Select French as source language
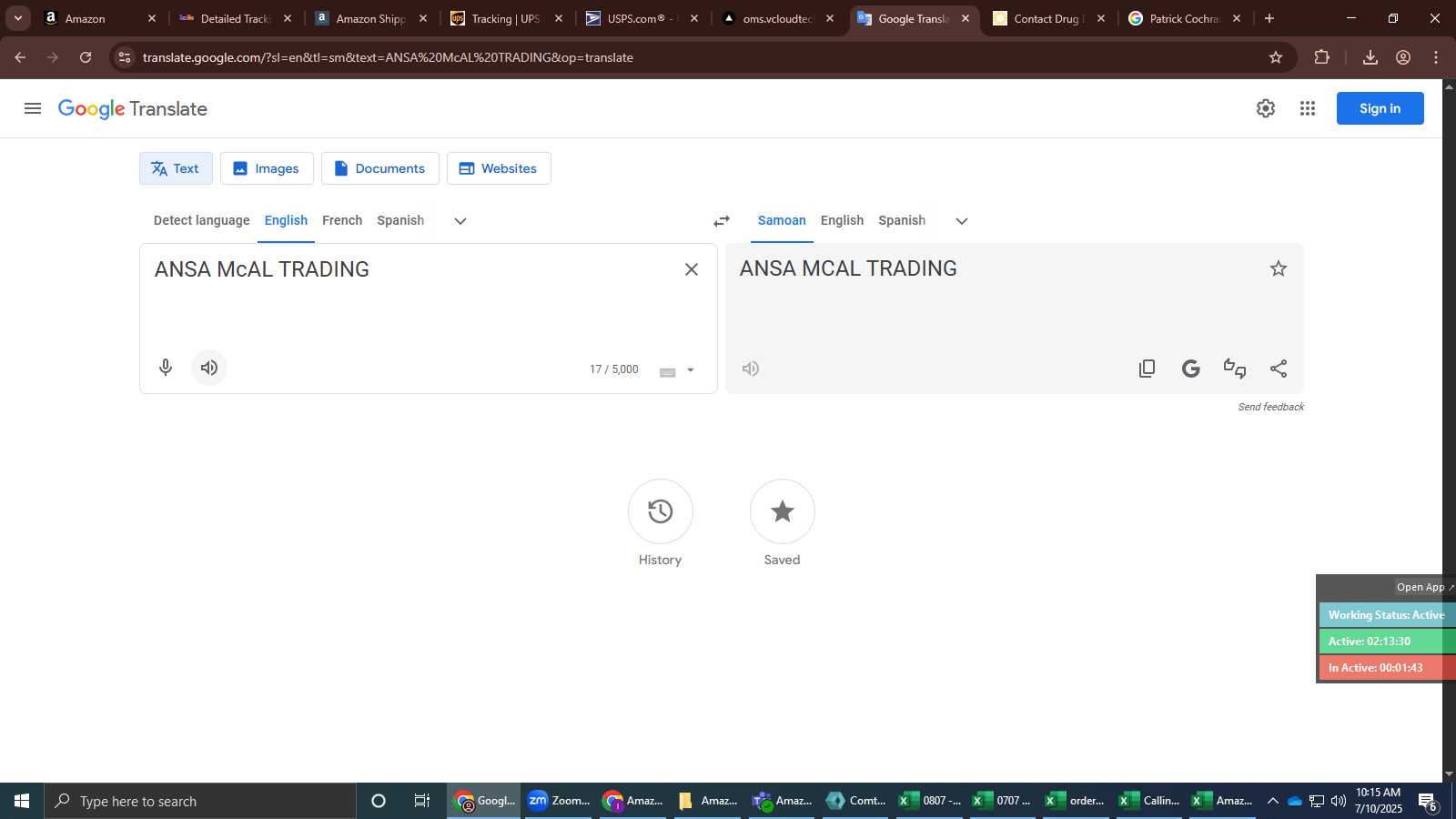 (x=342, y=220)
